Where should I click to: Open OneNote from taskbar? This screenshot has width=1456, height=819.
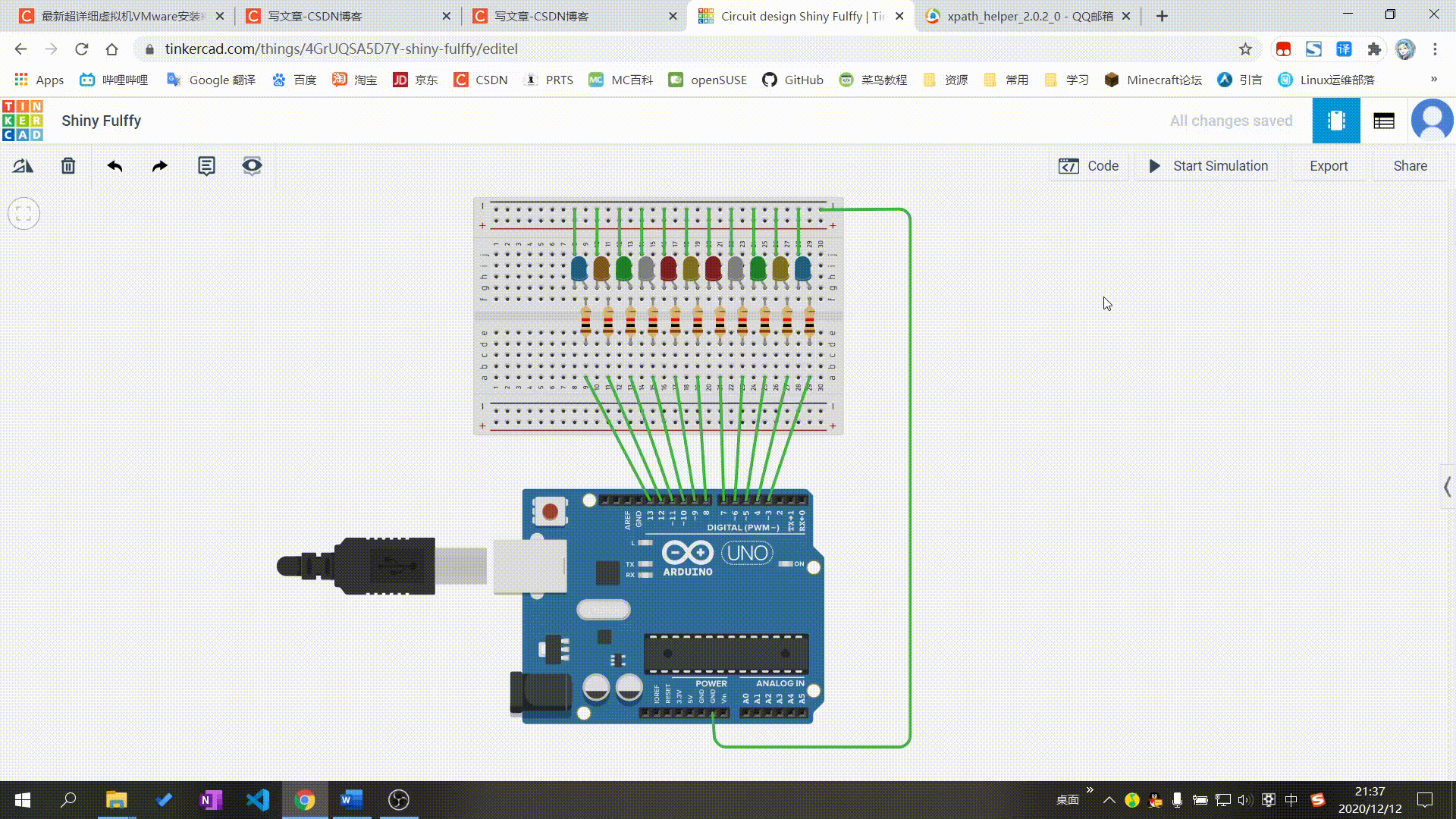pyautogui.click(x=211, y=800)
